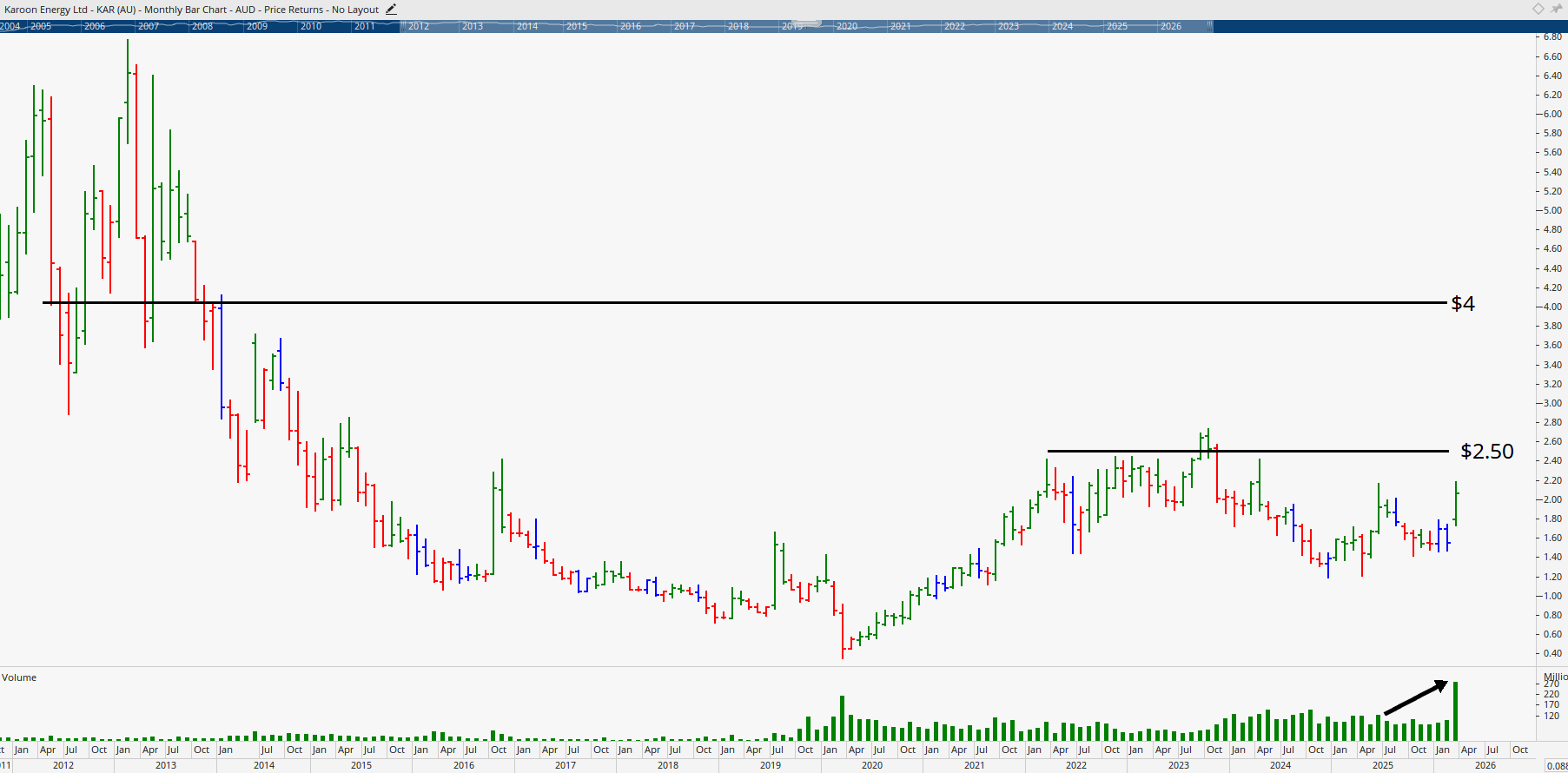The image size is (1568, 773).
Task: Click the 2015 year label on bottom date axis
Action: (361, 765)
